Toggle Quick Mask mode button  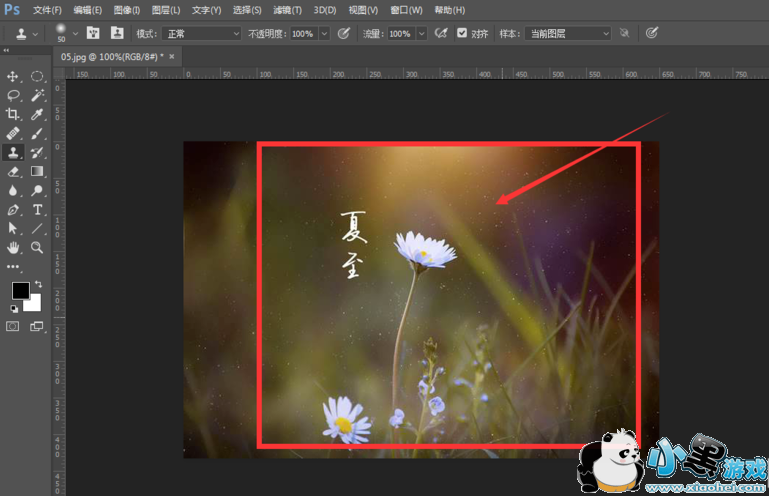[x=14, y=326]
